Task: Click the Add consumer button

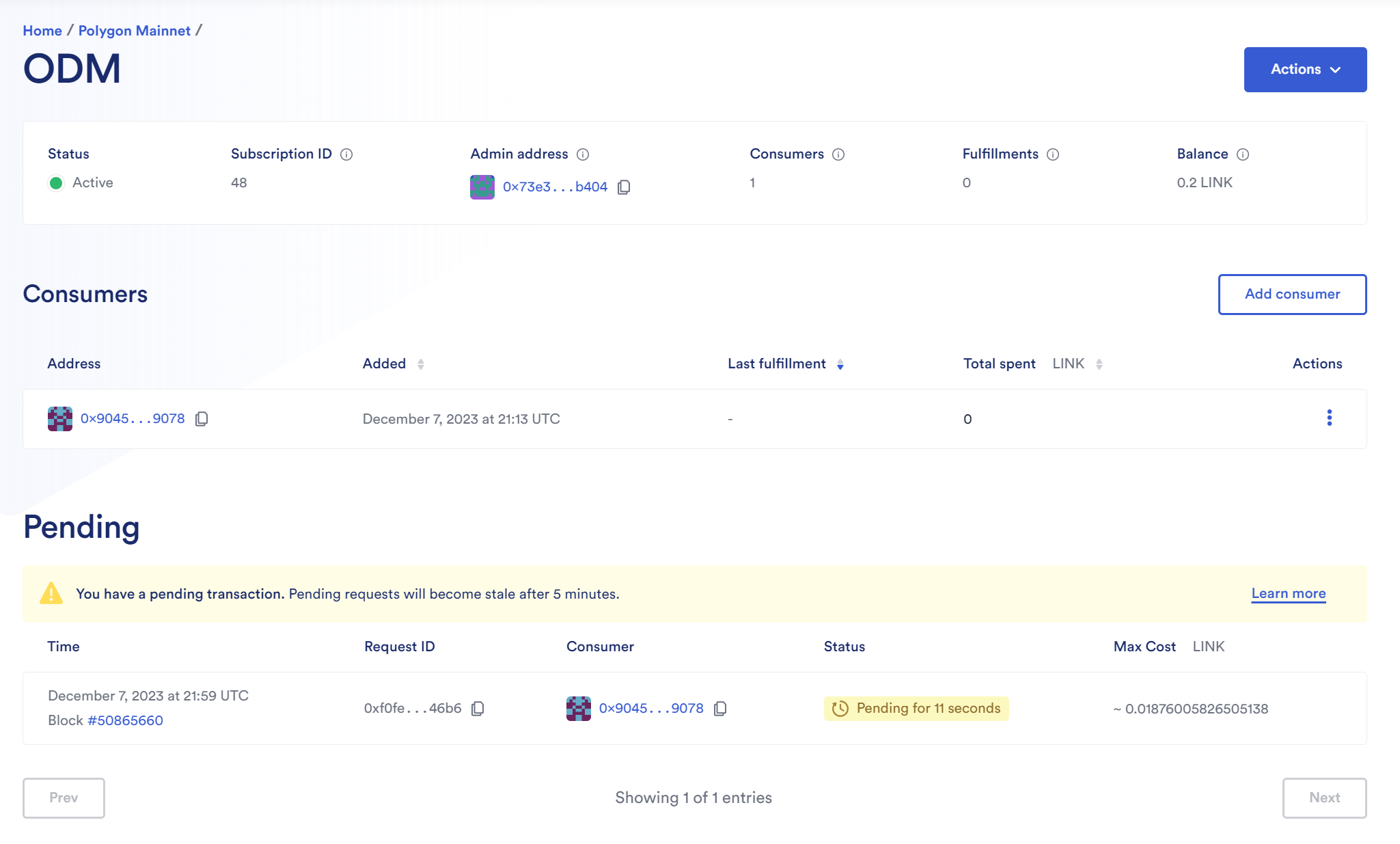Action: tap(1292, 295)
